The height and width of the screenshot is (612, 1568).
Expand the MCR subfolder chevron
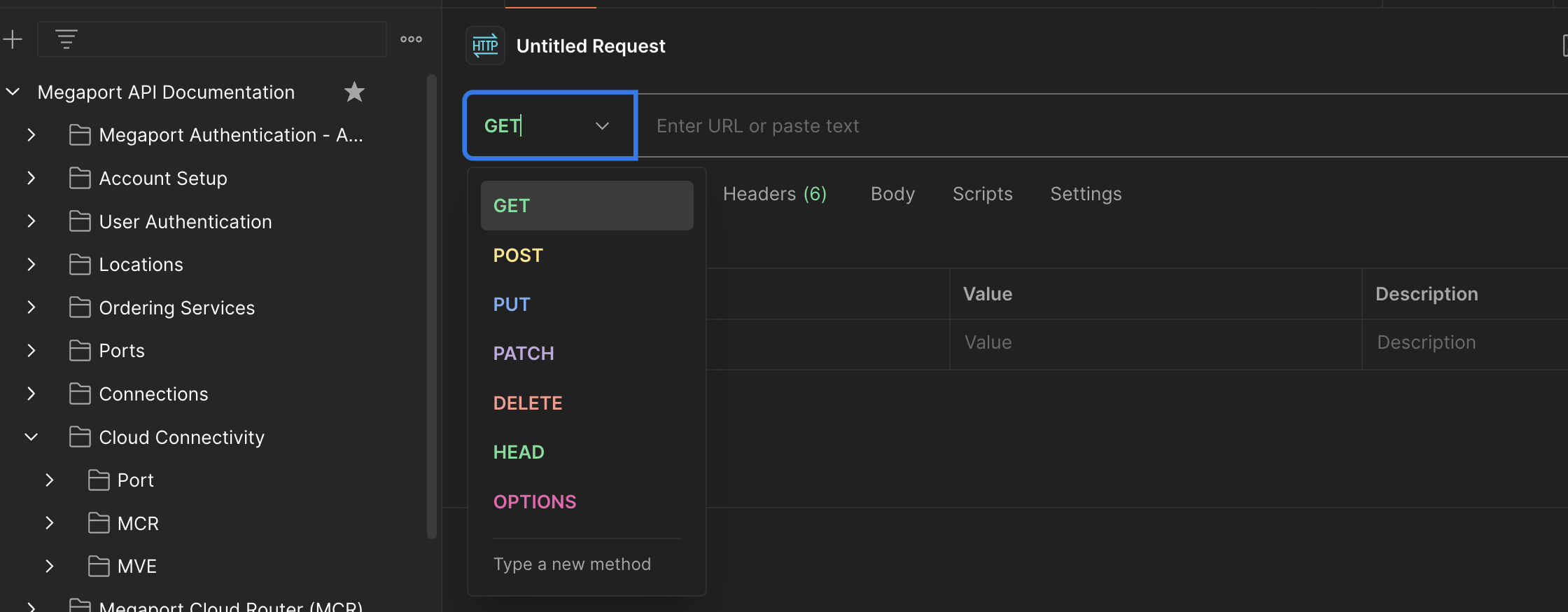point(49,523)
